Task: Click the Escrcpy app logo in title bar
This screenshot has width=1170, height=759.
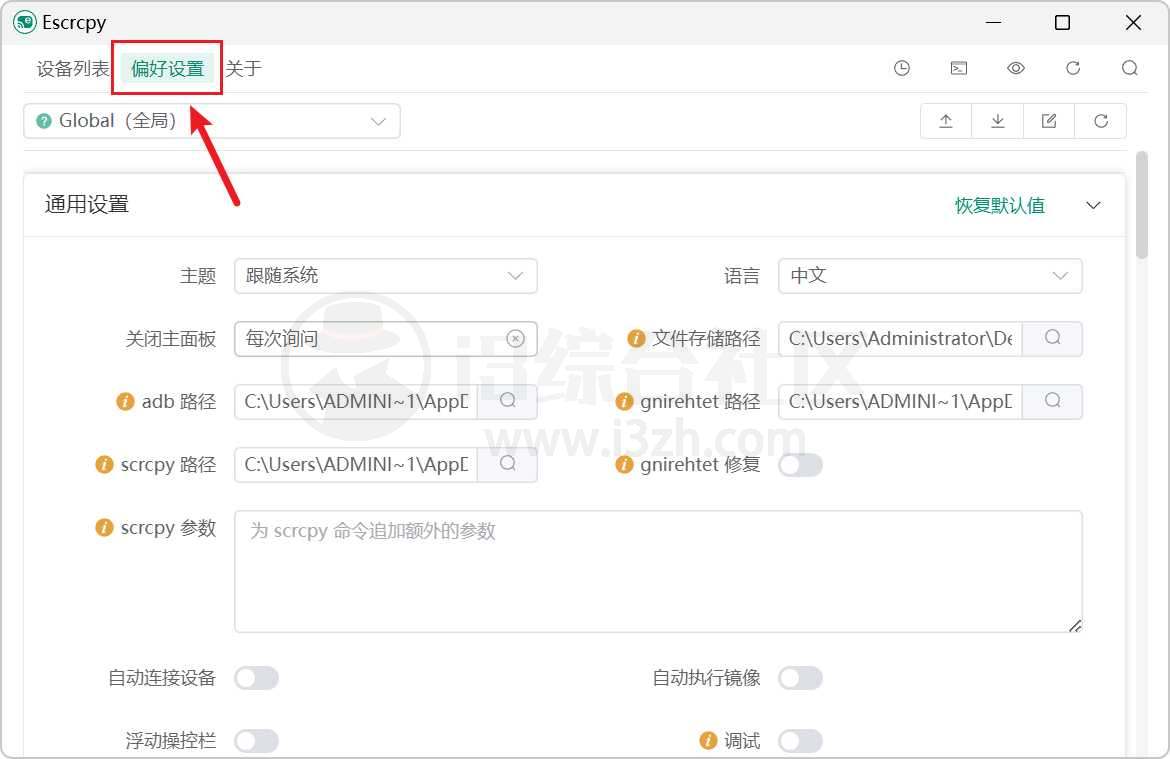Action: point(24,22)
